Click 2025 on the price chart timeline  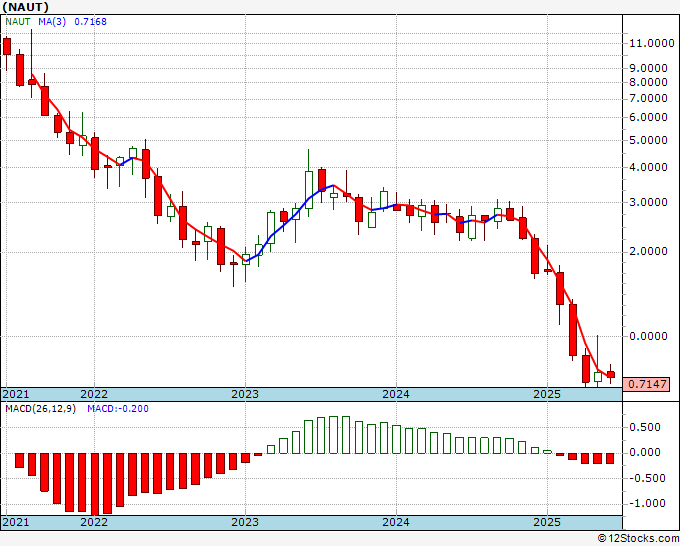pyautogui.click(x=547, y=394)
